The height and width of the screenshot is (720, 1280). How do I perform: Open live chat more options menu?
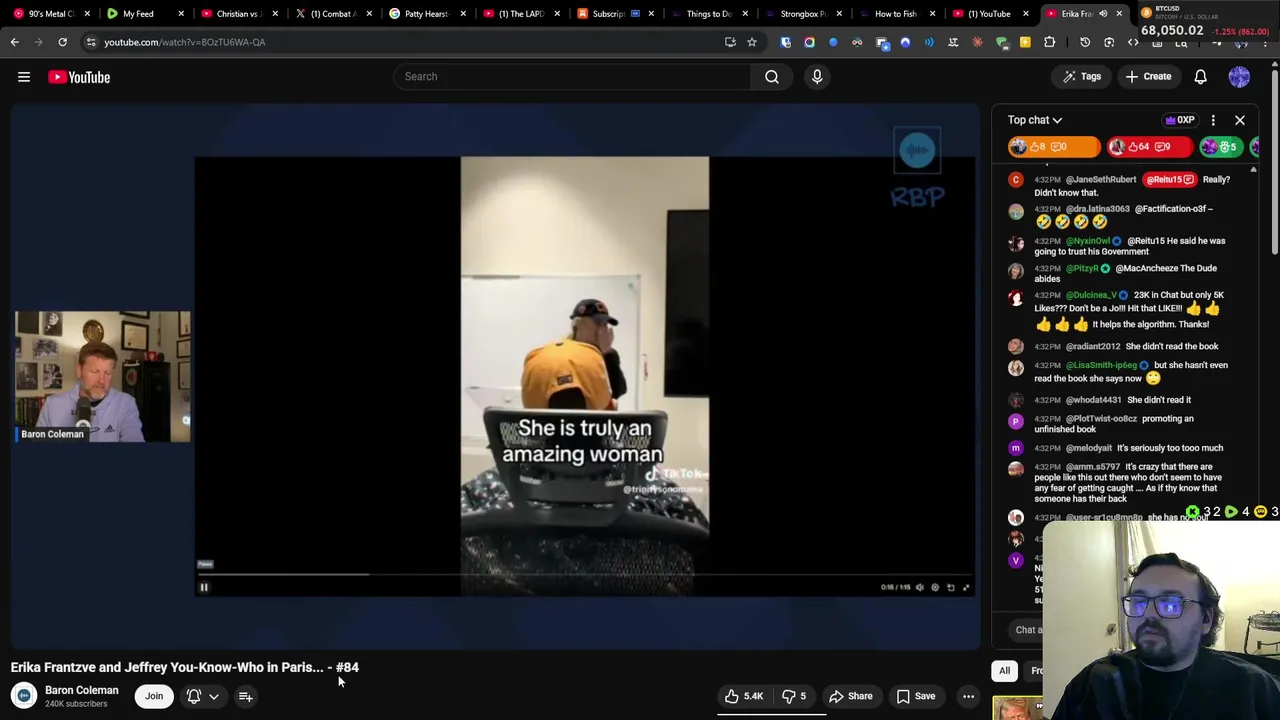tap(1213, 120)
